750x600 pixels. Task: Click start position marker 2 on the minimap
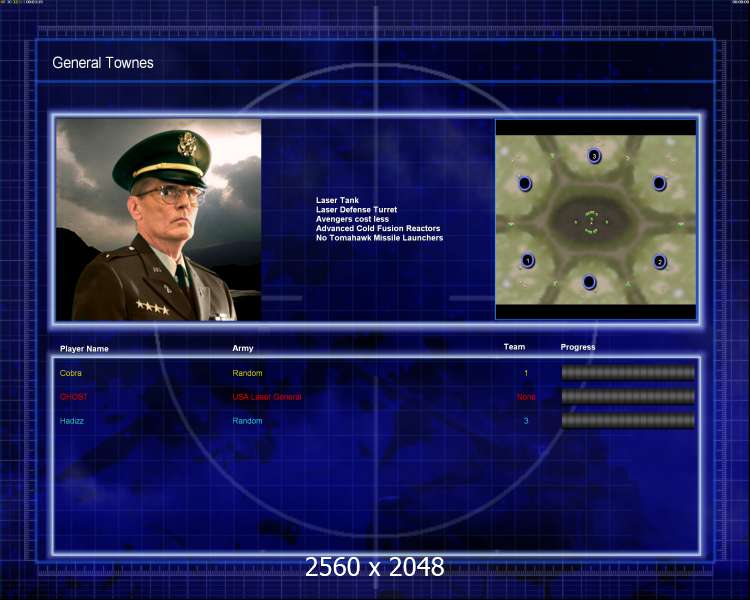[x=660, y=262]
